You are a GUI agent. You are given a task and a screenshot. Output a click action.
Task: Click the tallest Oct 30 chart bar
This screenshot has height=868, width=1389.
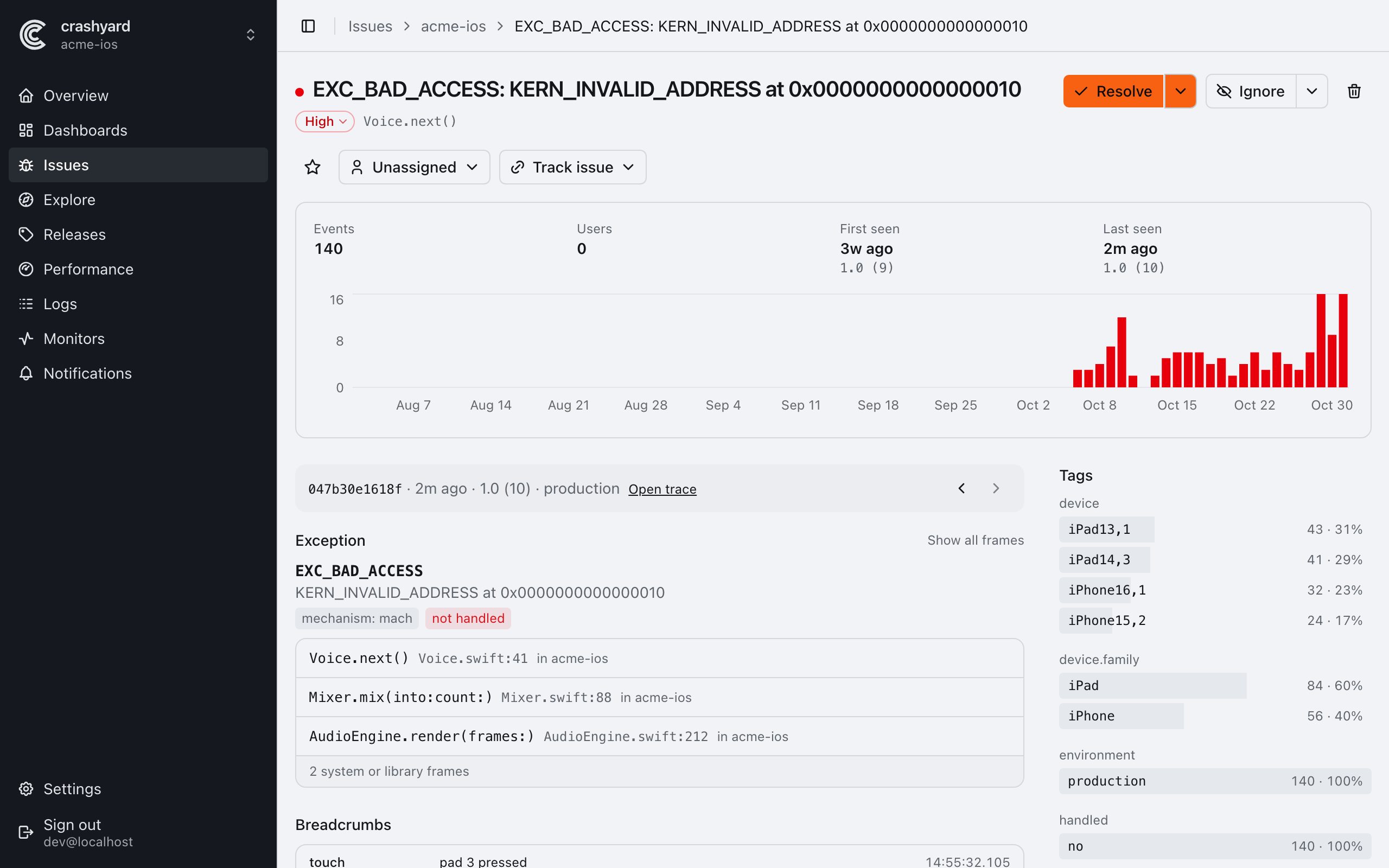pyautogui.click(x=1343, y=341)
